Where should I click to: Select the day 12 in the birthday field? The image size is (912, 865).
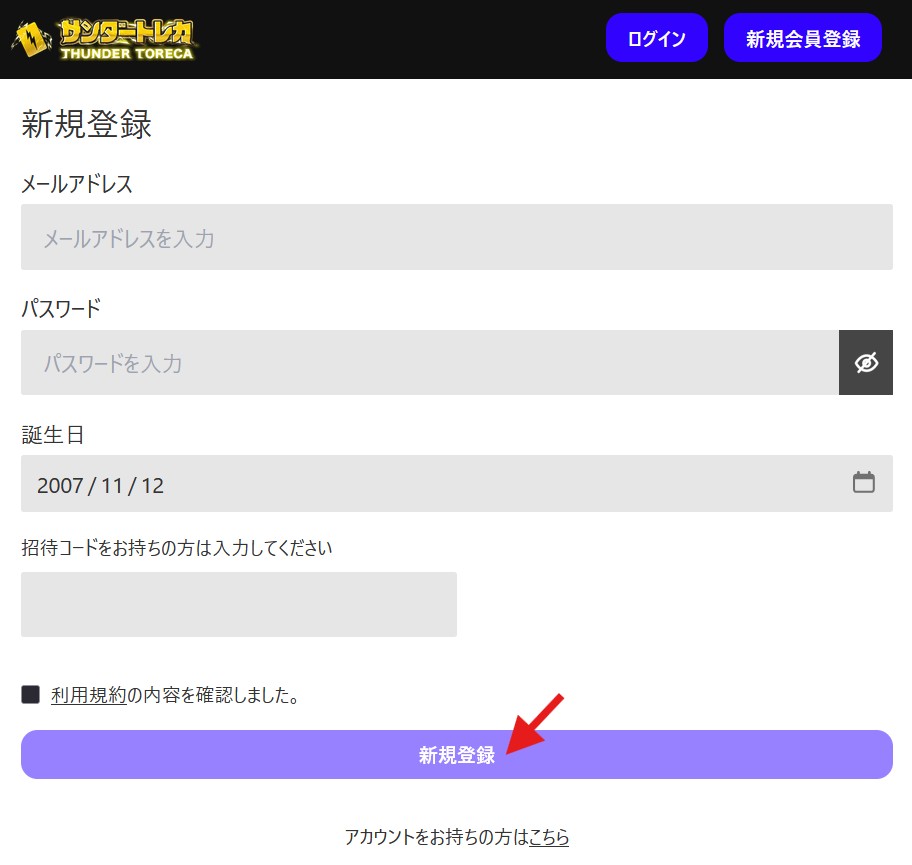(x=152, y=486)
